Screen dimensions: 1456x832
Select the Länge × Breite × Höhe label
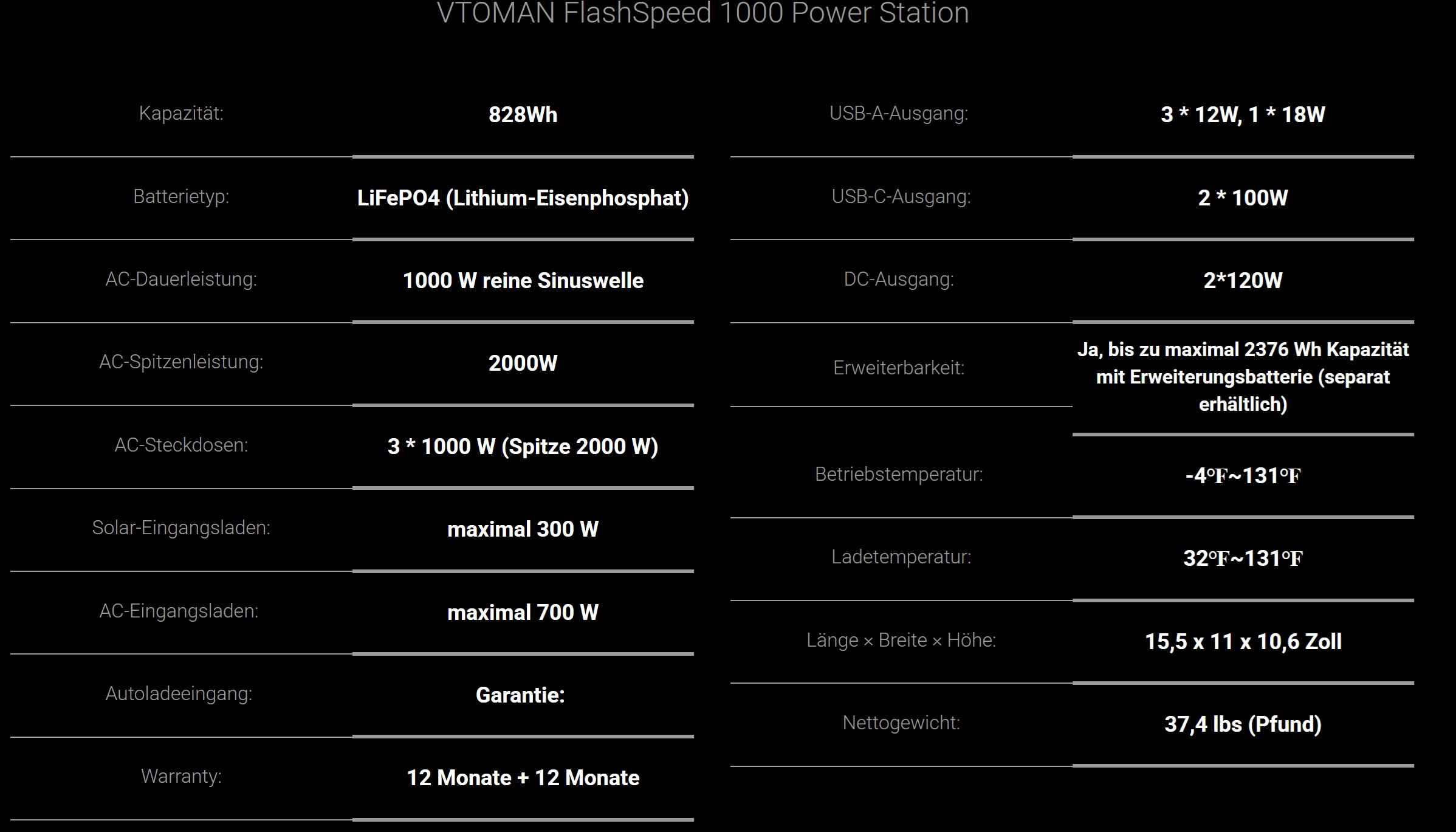901,640
